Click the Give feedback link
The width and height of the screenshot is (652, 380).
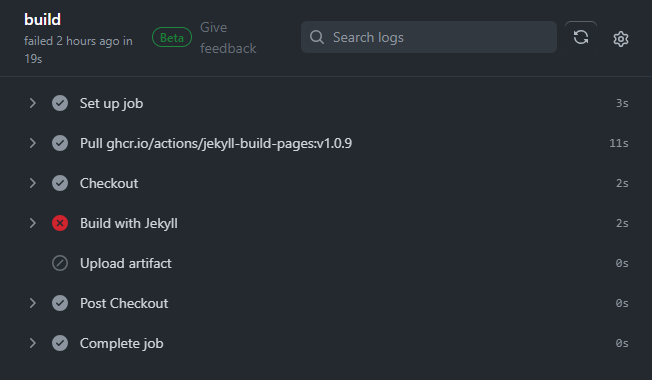[228, 38]
